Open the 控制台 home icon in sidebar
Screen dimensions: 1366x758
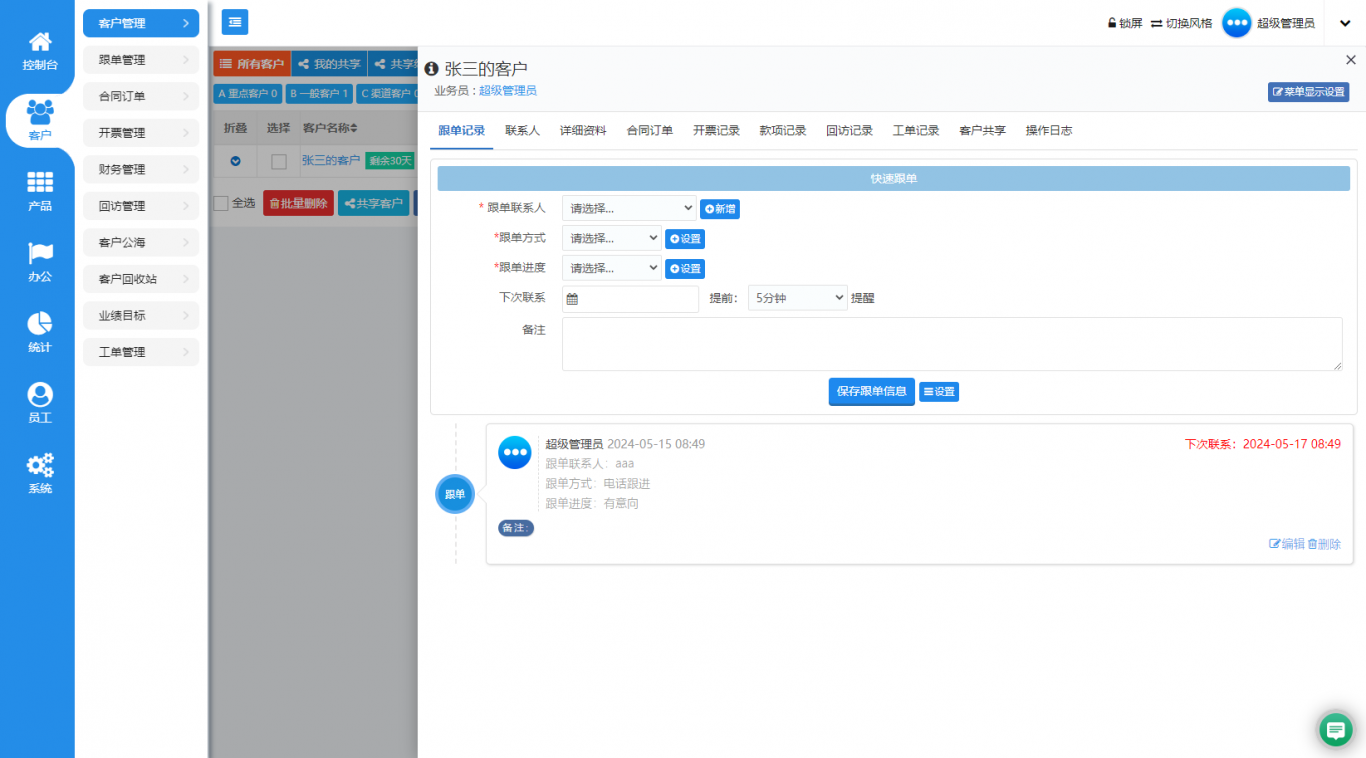pyautogui.click(x=40, y=42)
